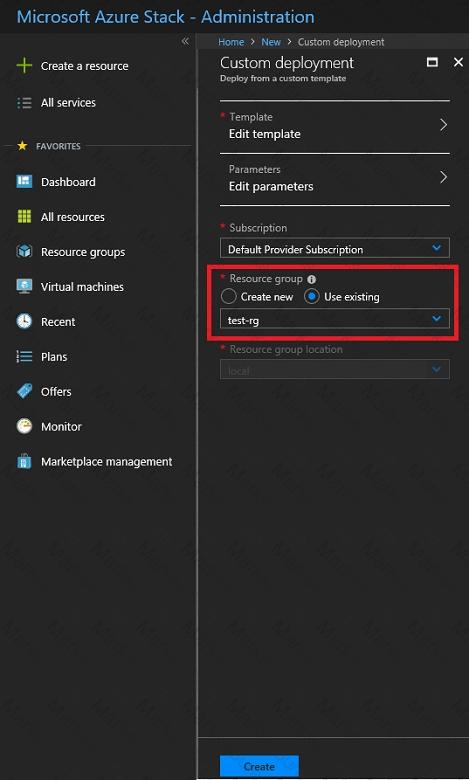Click the green plus Create a resource icon

click(24, 66)
